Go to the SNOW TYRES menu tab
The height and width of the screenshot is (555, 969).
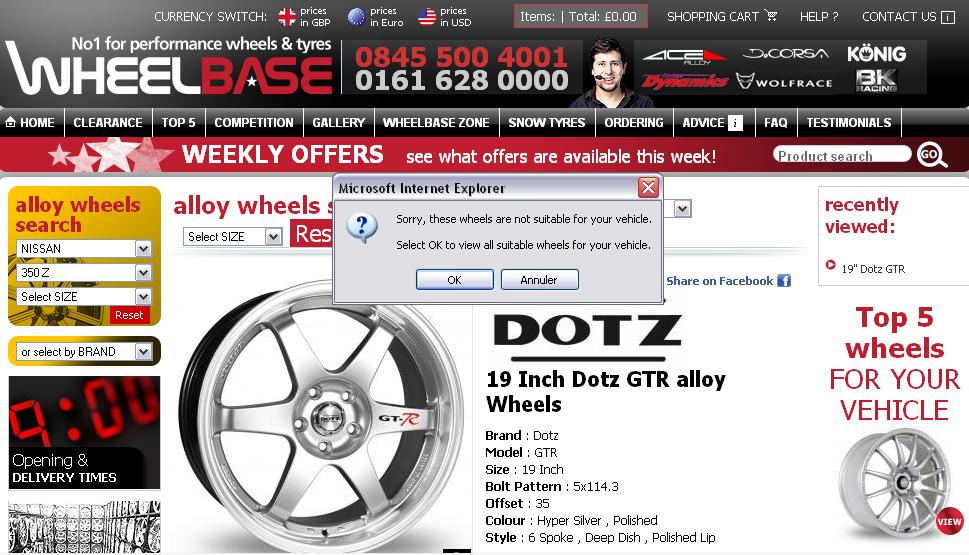pyautogui.click(x=546, y=122)
